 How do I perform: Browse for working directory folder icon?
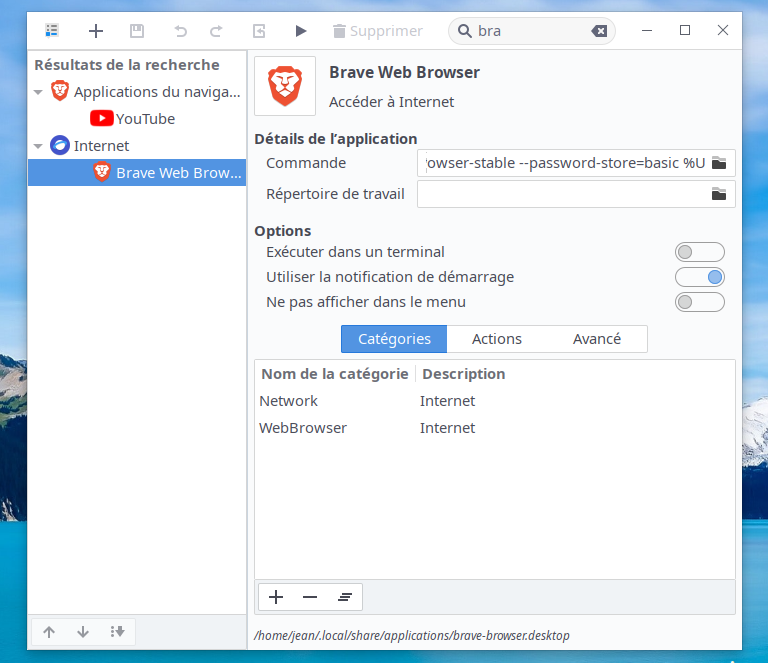tap(718, 194)
